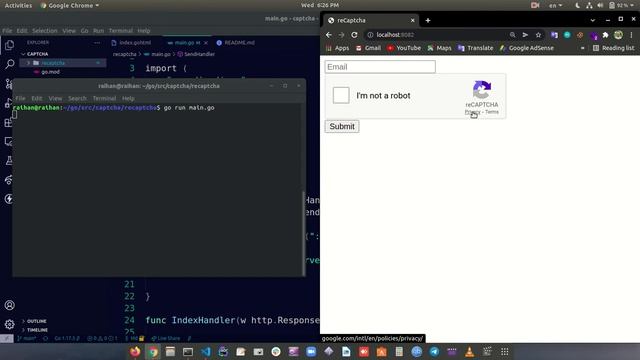This screenshot has width=640, height=360.
Task: Click the Chrome back arrow
Action: [x=329, y=35]
